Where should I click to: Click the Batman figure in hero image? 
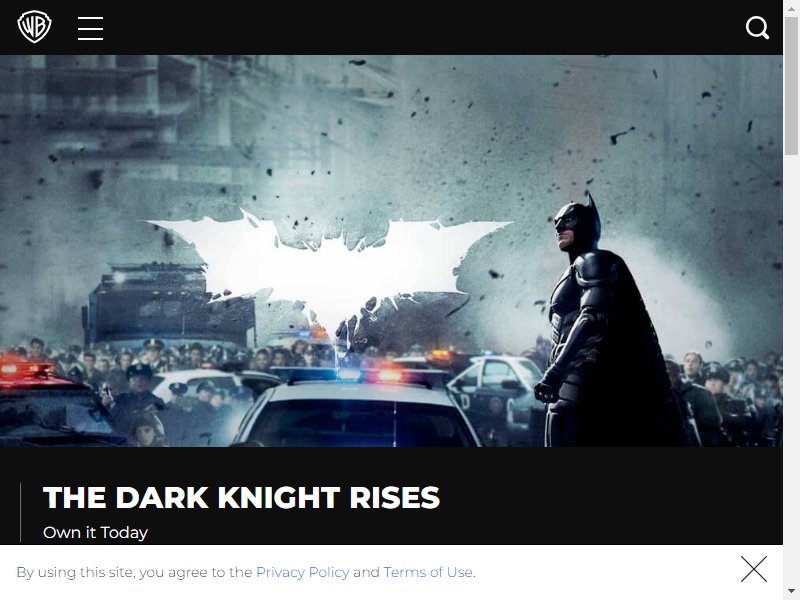pos(607,321)
